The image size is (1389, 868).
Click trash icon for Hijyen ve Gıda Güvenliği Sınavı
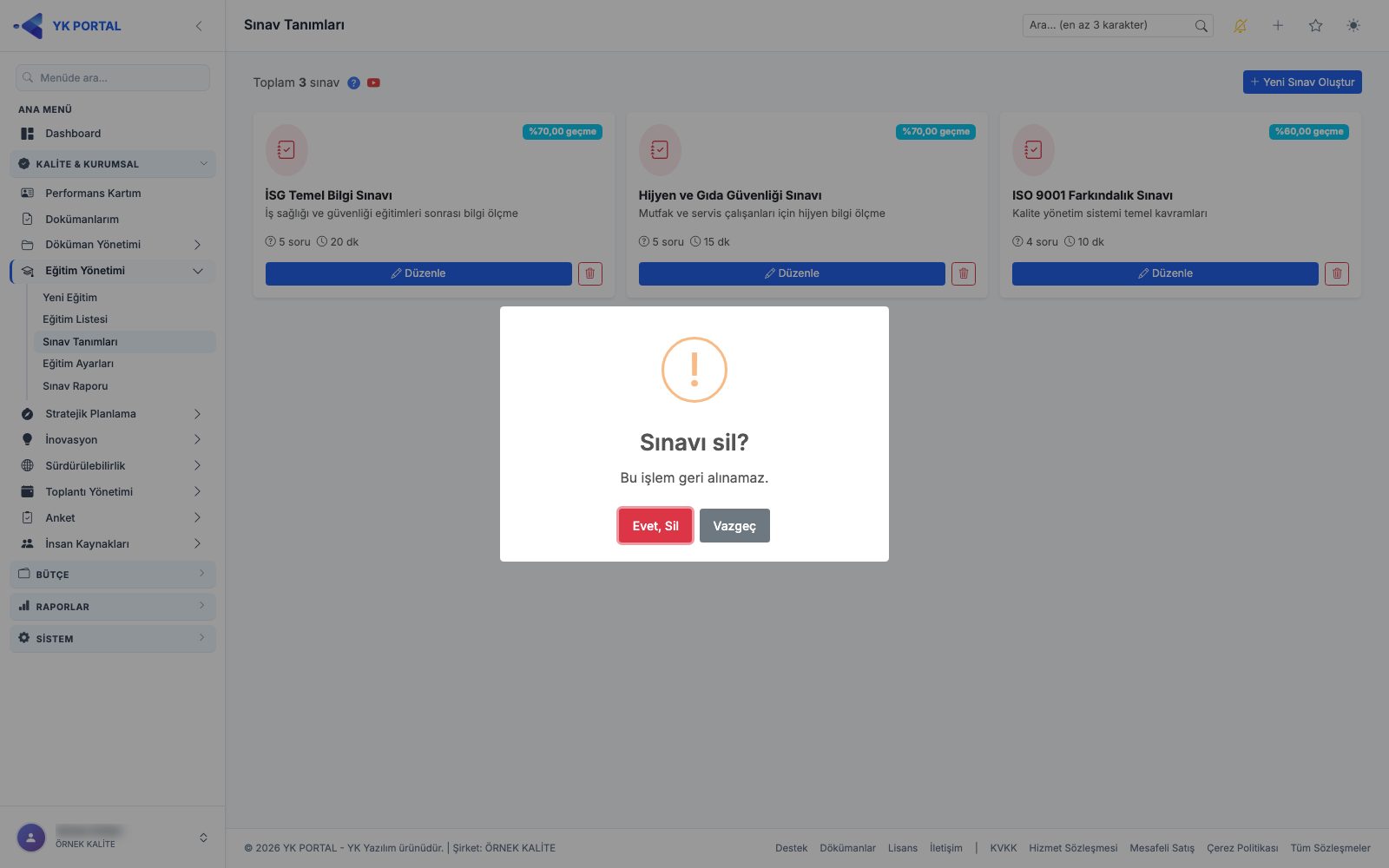click(964, 273)
